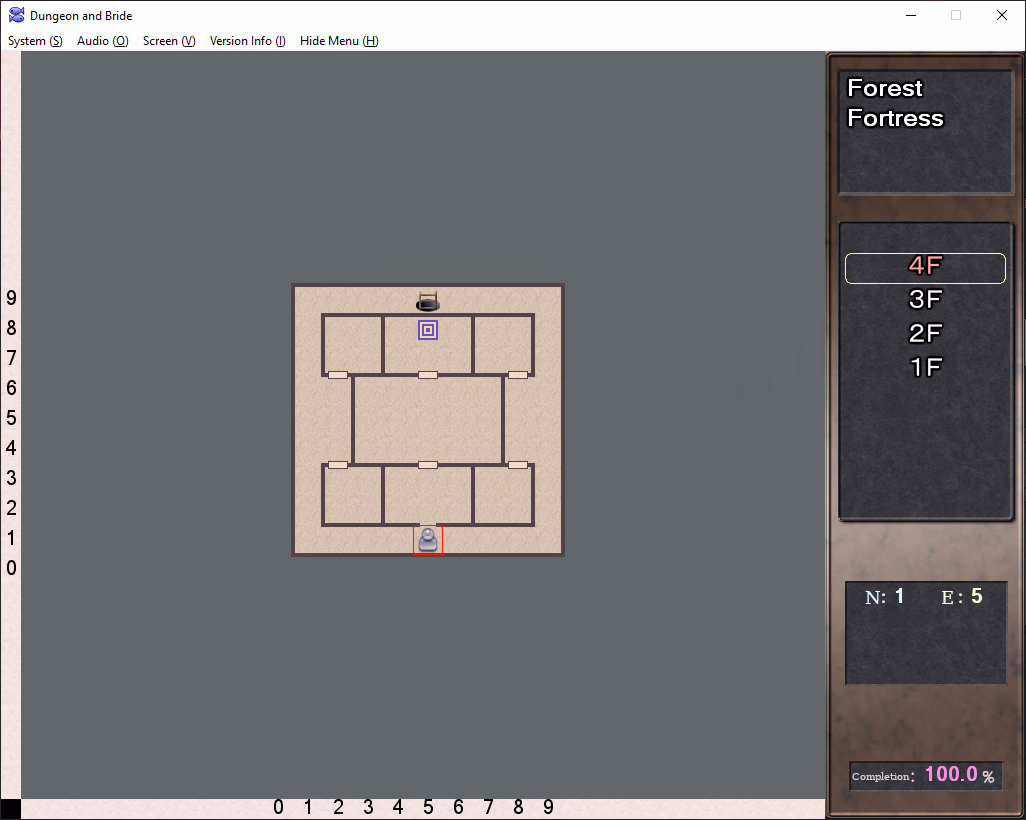This screenshot has width=1026, height=820.
Task: Expand the Screen menu
Action: pyautogui.click(x=169, y=41)
